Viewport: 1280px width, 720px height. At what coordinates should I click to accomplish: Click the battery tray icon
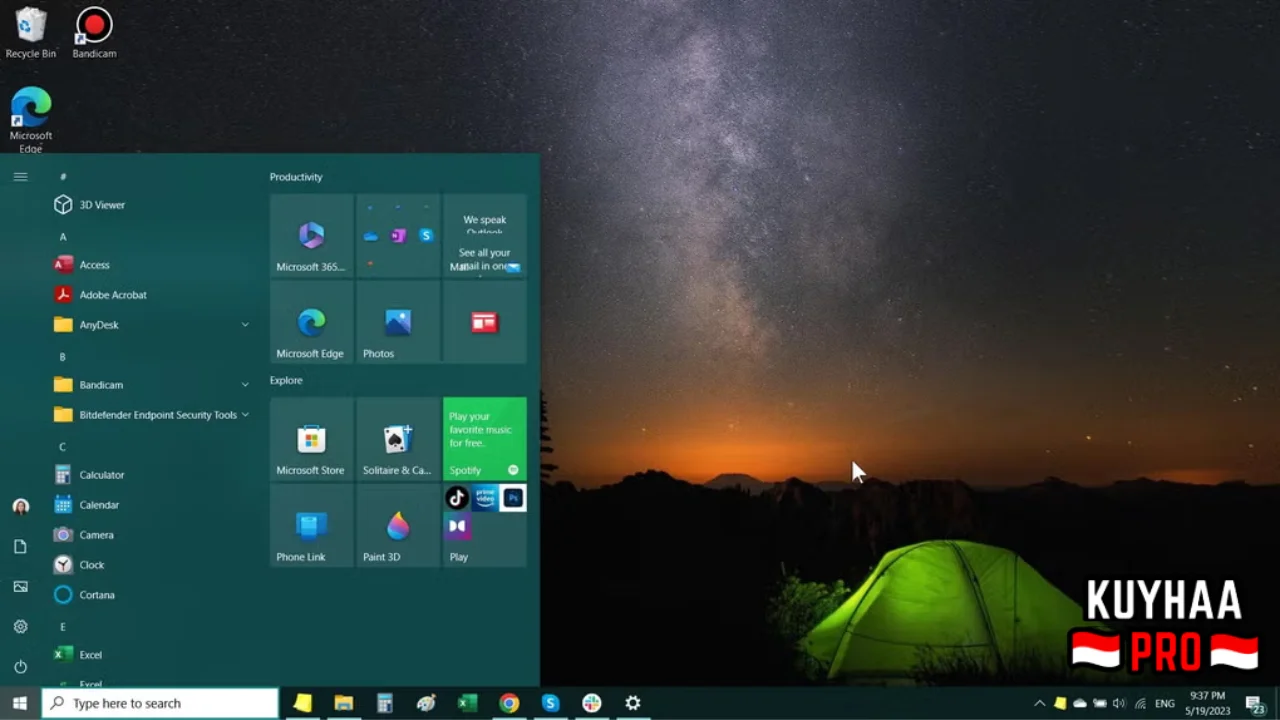(x=1100, y=703)
